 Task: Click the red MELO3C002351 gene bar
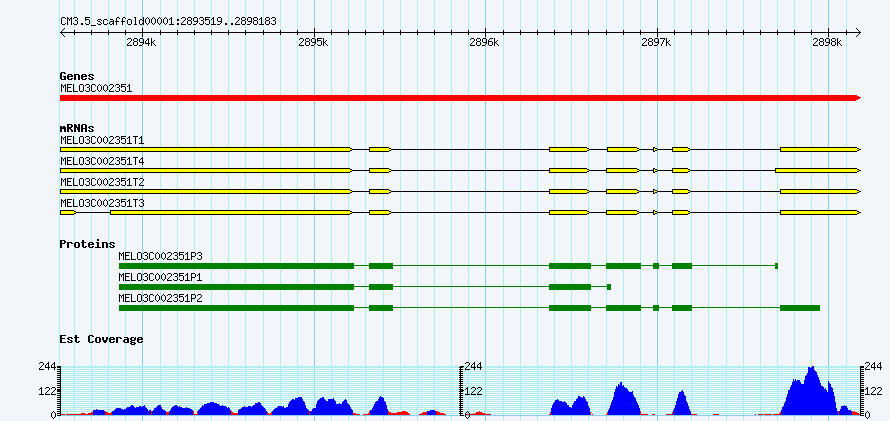coord(460,98)
